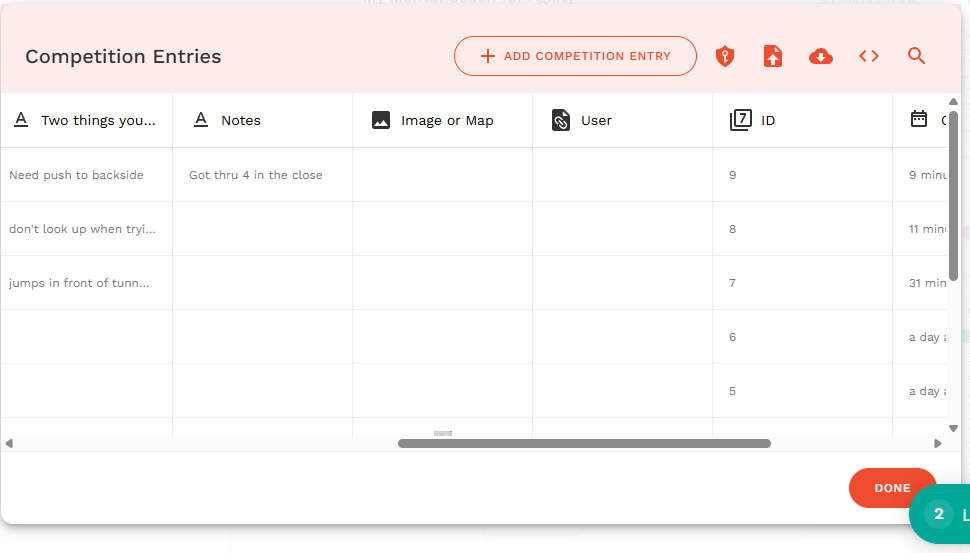The height and width of the screenshot is (553, 970).
Task: Click the ID column number icon
Action: coord(740,120)
